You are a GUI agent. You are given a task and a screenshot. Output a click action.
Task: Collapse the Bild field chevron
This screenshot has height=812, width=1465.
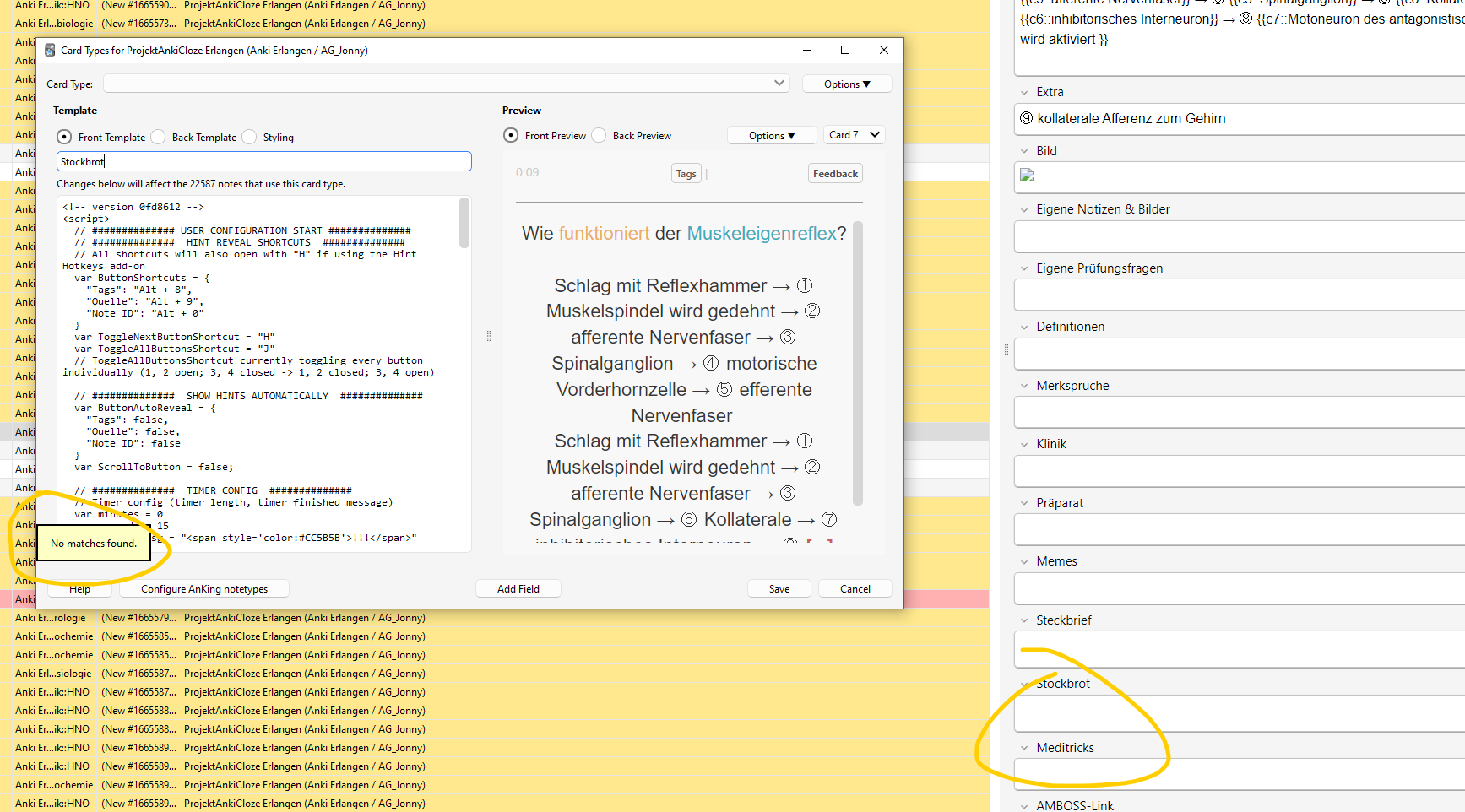pos(1024,151)
